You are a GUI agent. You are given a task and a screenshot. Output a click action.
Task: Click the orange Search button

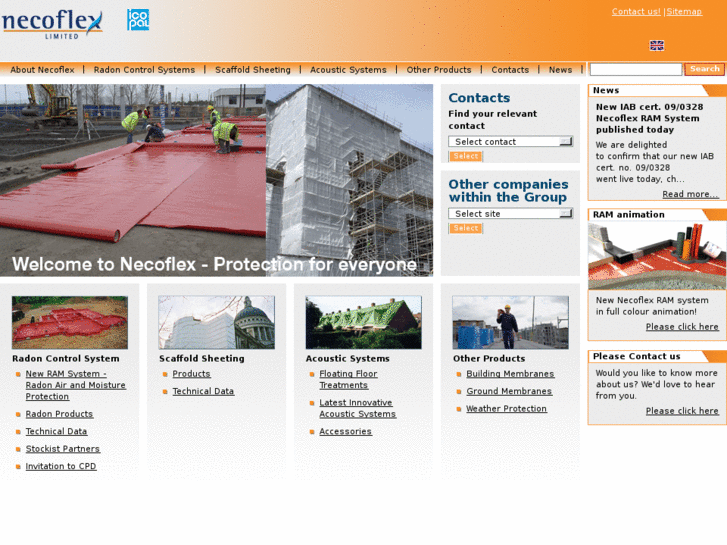tap(704, 69)
